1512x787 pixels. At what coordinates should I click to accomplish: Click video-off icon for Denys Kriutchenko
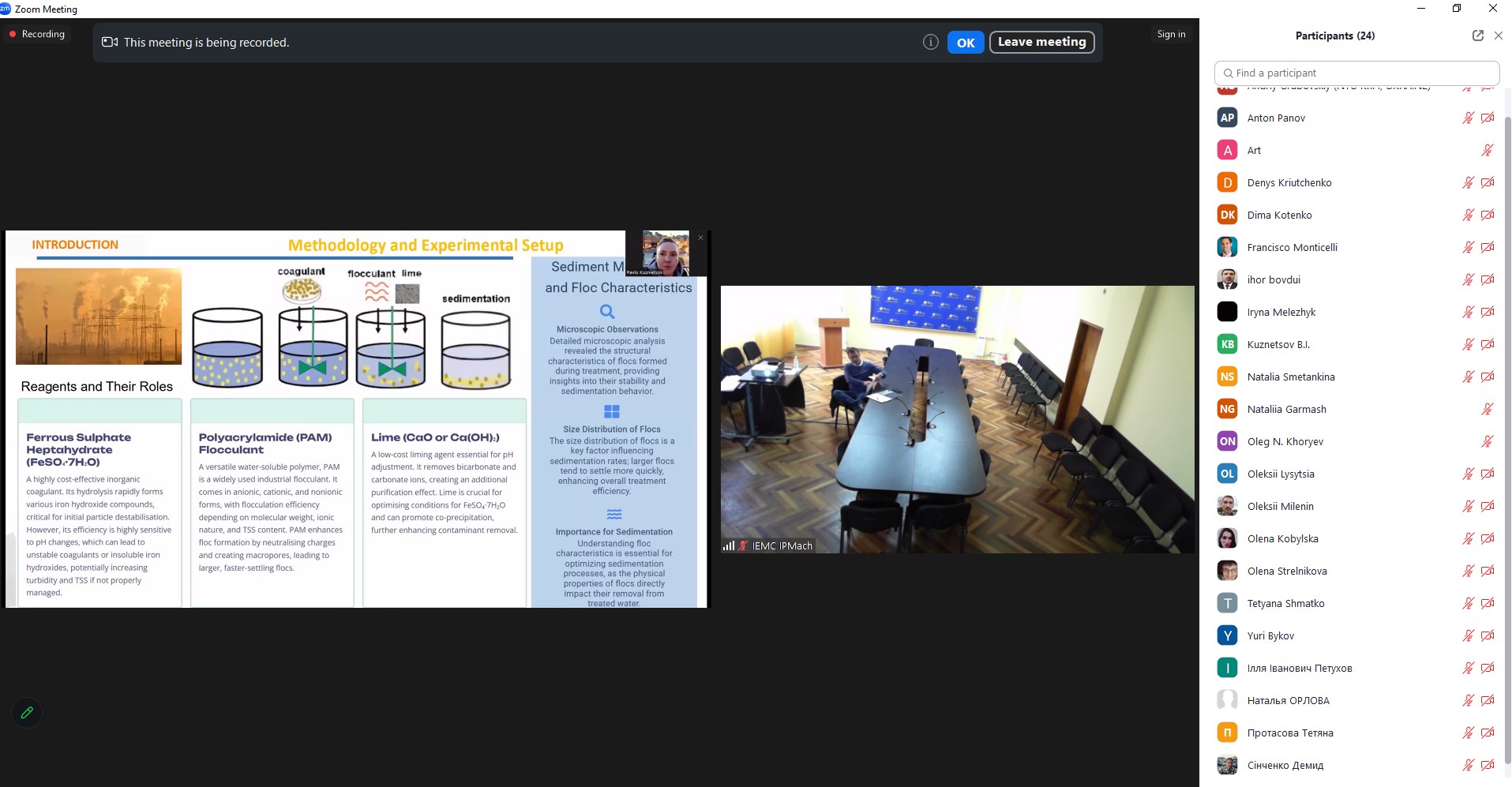1488,183
